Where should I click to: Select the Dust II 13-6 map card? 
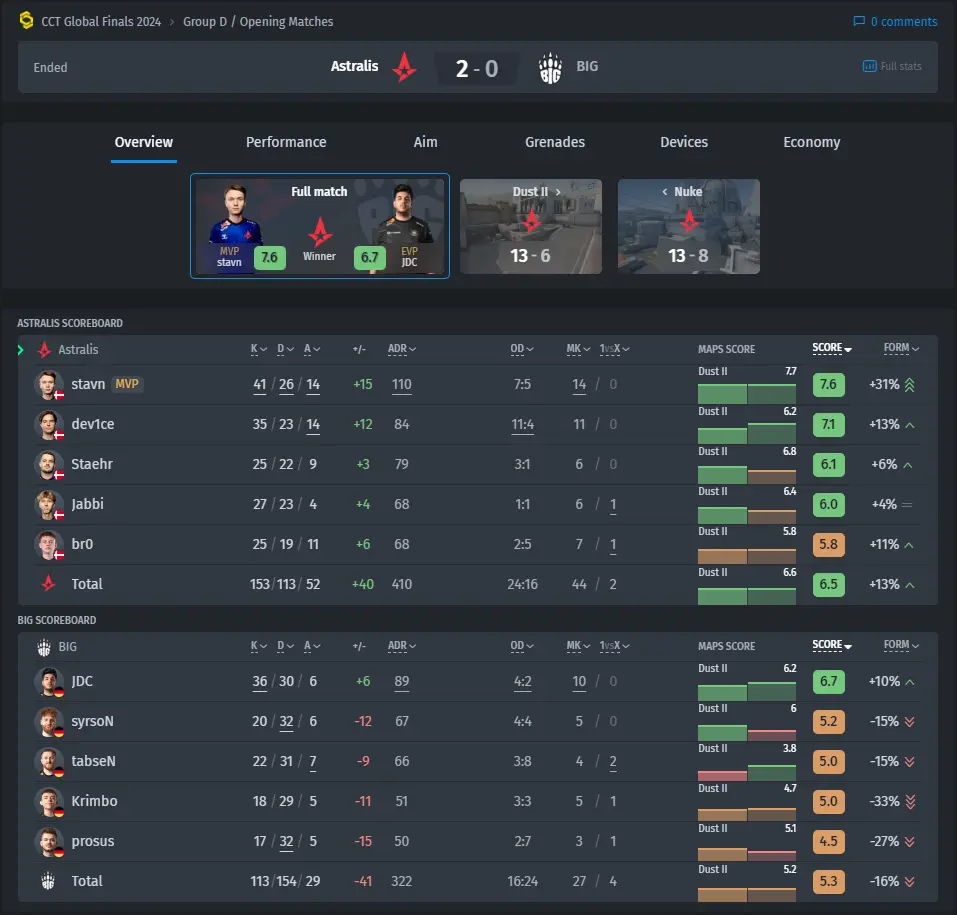point(530,226)
